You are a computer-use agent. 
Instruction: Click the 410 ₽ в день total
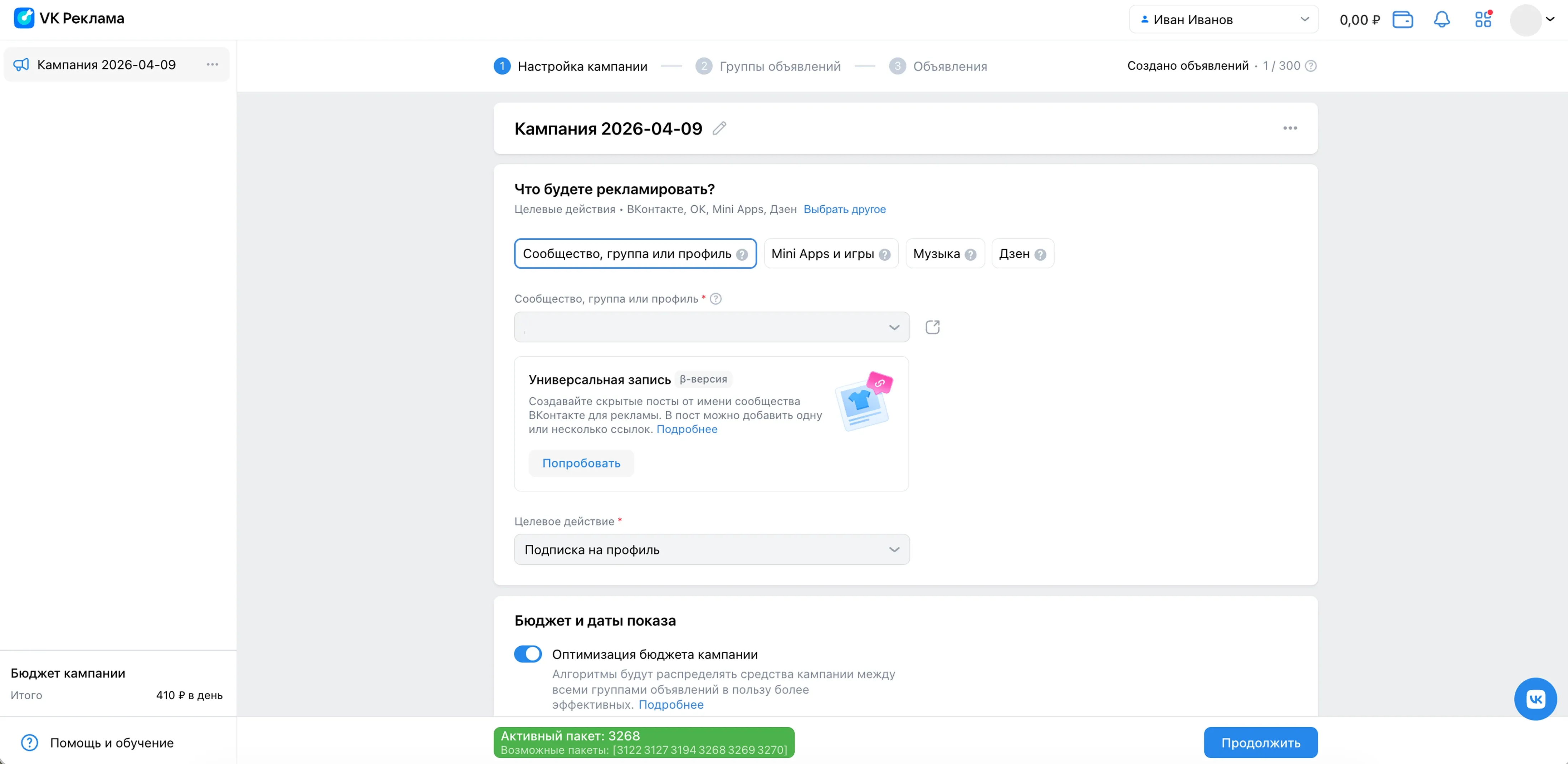(189, 695)
